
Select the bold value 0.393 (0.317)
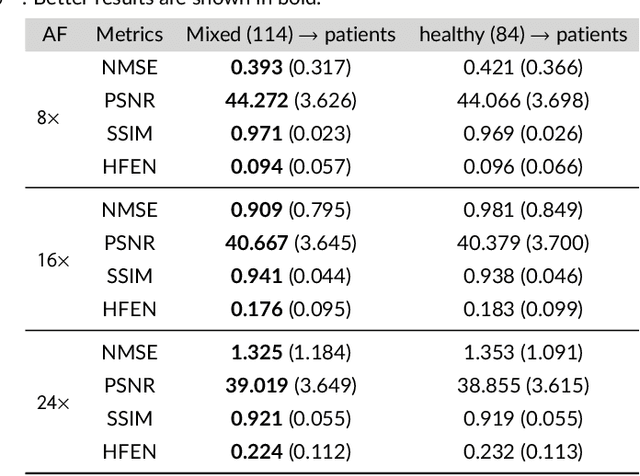coord(291,67)
